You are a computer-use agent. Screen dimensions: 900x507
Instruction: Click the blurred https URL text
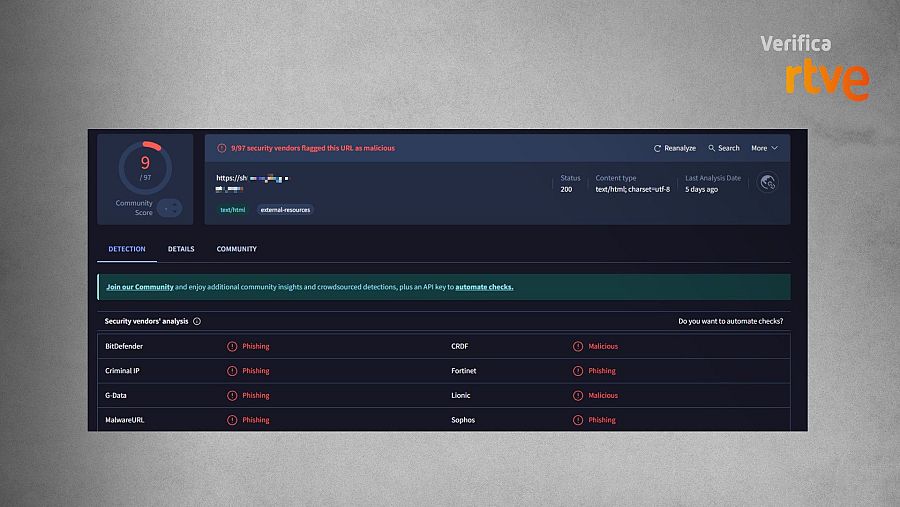[253, 183]
